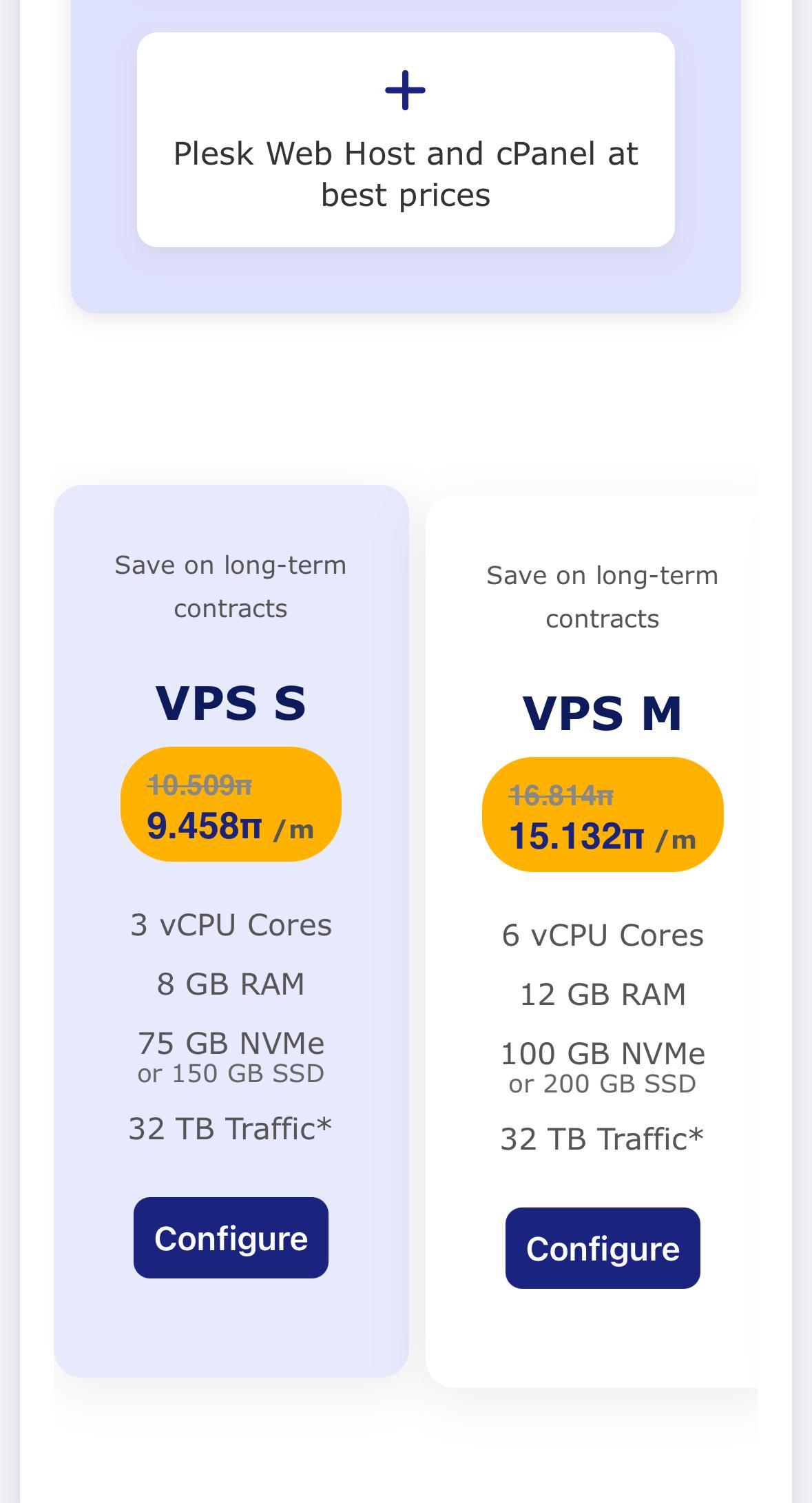The image size is (812, 1503).
Task: Click VPS M 'Save on long-term contracts' text
Action: [x=603, y=597]
